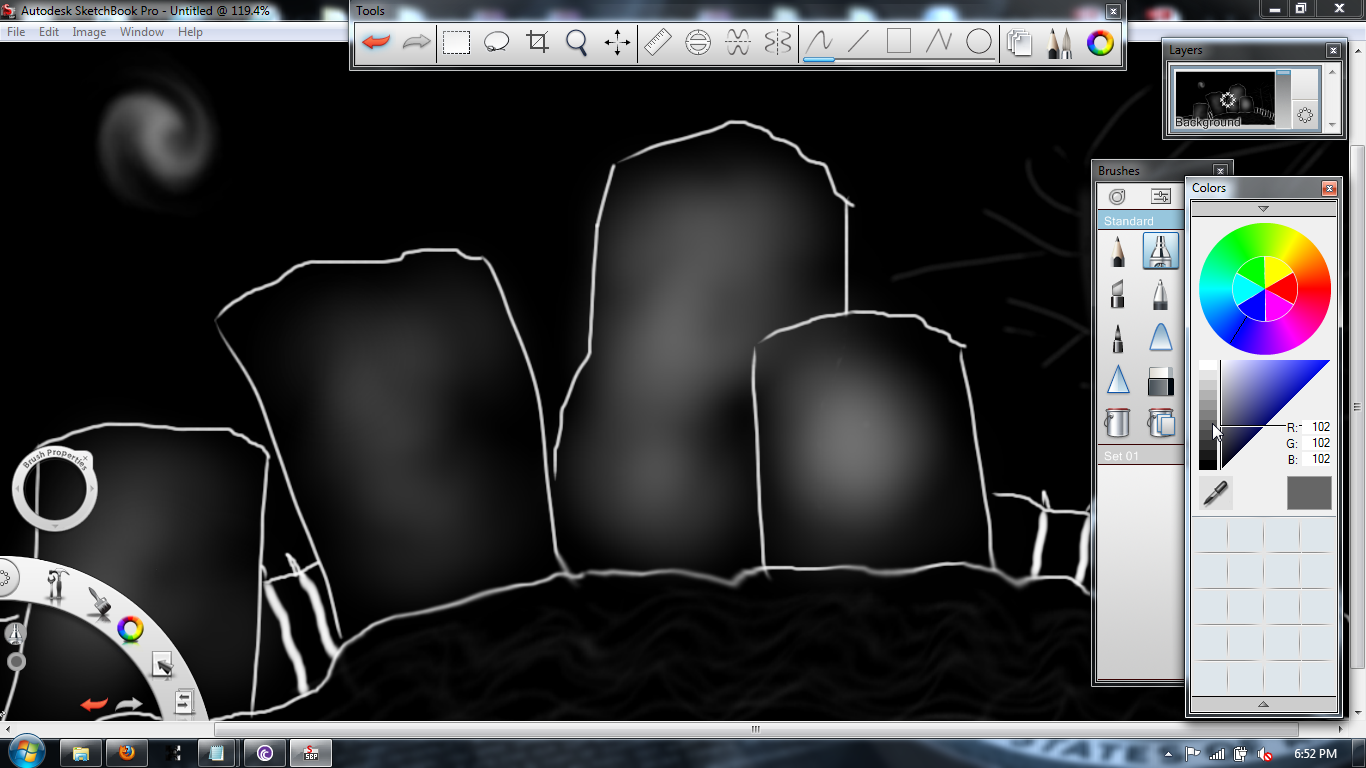The image size is (1366, 768).
Task: Close the Layers panel
Action: coord(1333,50)
